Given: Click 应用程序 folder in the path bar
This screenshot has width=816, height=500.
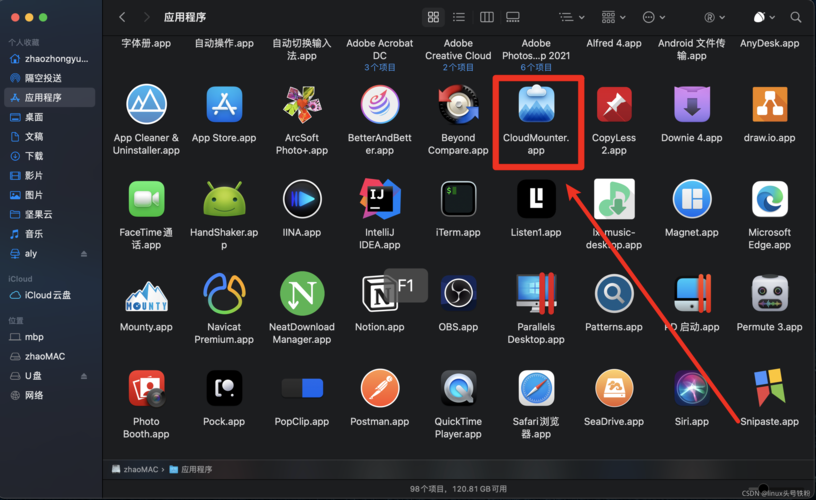Looking at the screenshot, I should (x=191, y=469).
